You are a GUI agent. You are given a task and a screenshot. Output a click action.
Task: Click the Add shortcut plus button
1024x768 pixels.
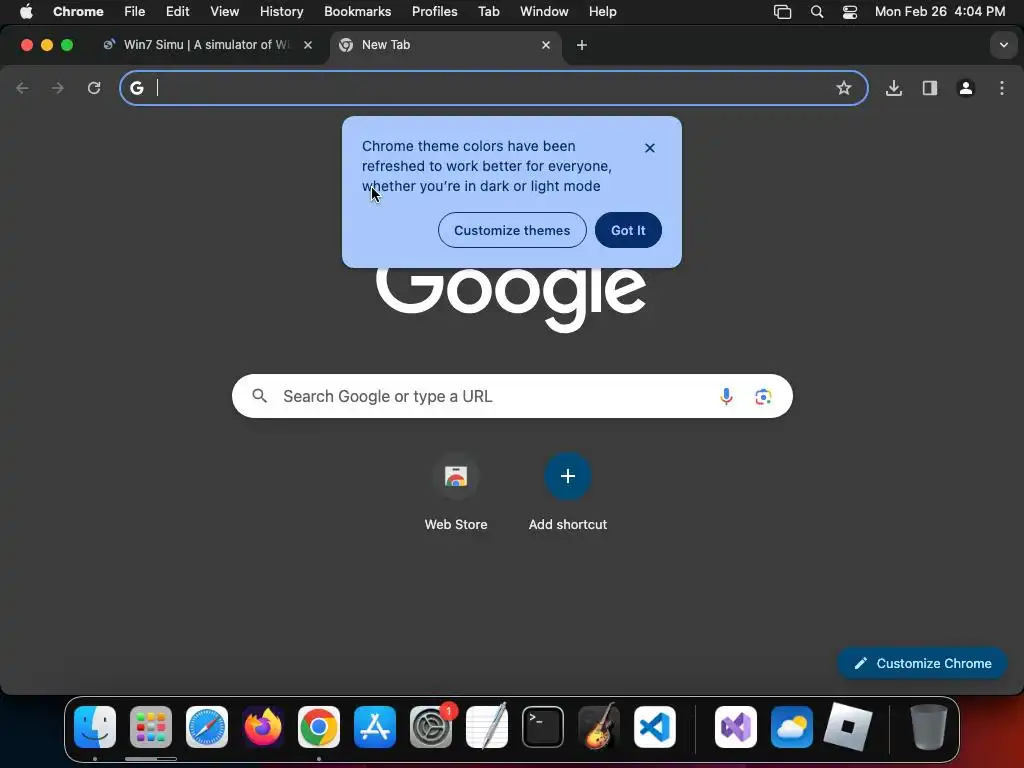pos(568,476)
